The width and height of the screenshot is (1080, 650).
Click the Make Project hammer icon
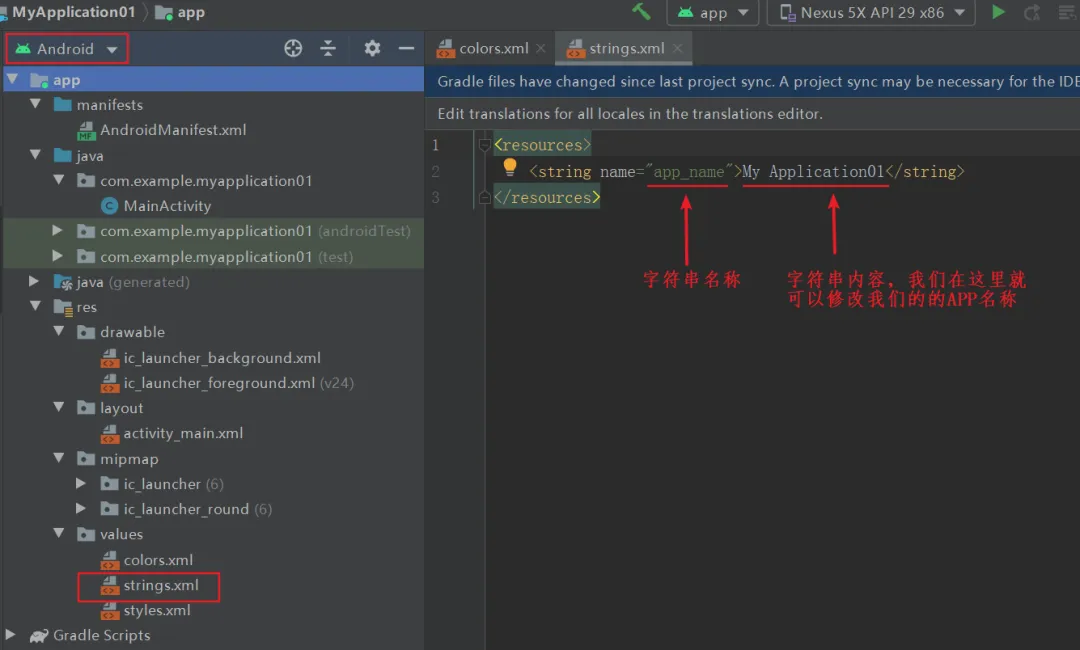click(641, 12)
